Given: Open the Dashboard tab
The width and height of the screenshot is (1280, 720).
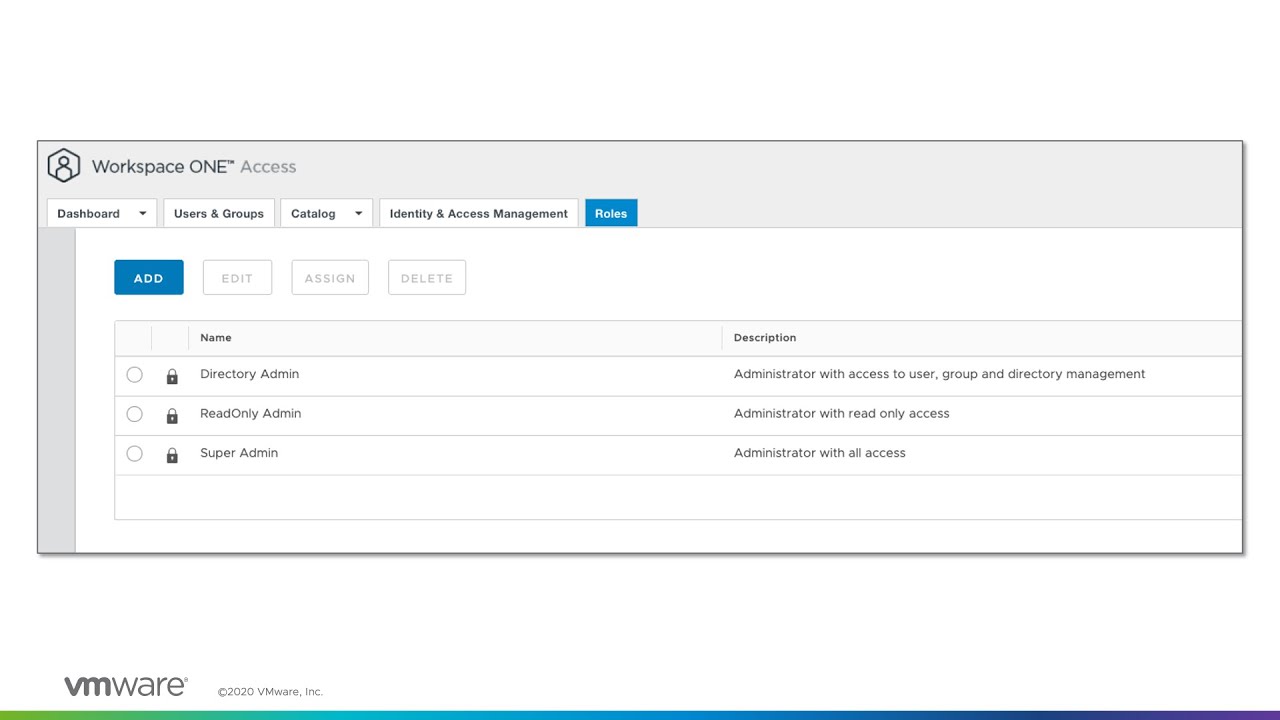Looking at the screenshot, I should click(101, 213).
